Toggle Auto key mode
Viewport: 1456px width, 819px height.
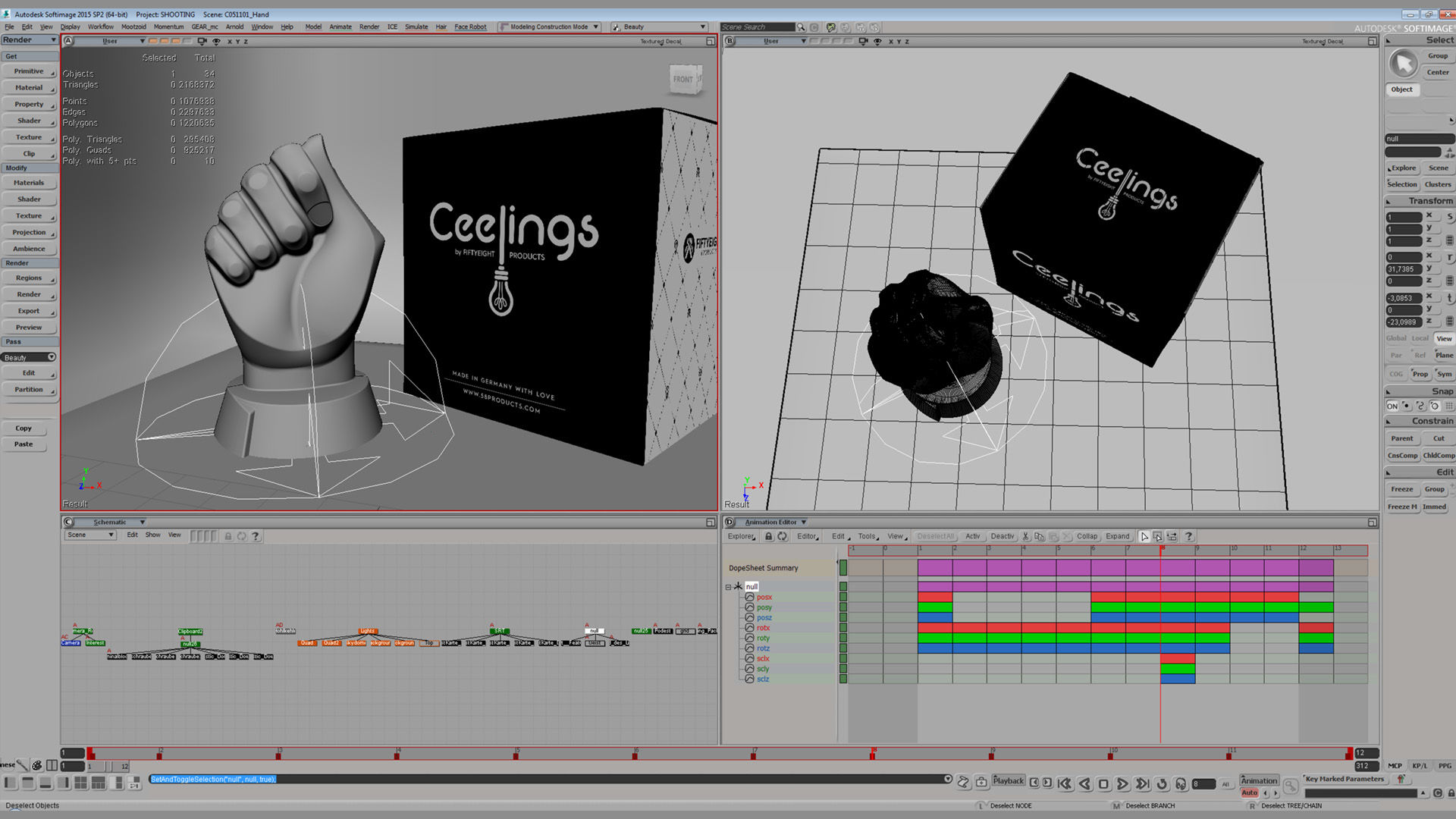pyautogui.click(x=1249, y=793)
